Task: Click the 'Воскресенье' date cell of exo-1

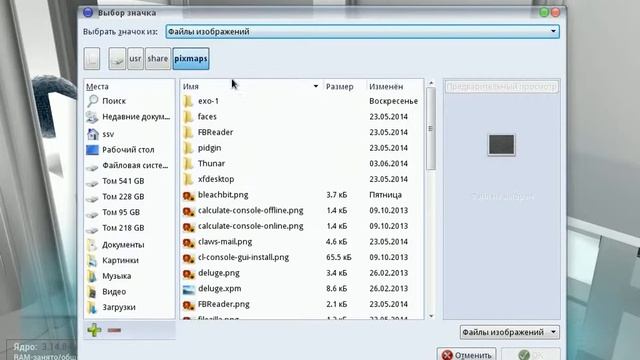Action: point(393,101)
